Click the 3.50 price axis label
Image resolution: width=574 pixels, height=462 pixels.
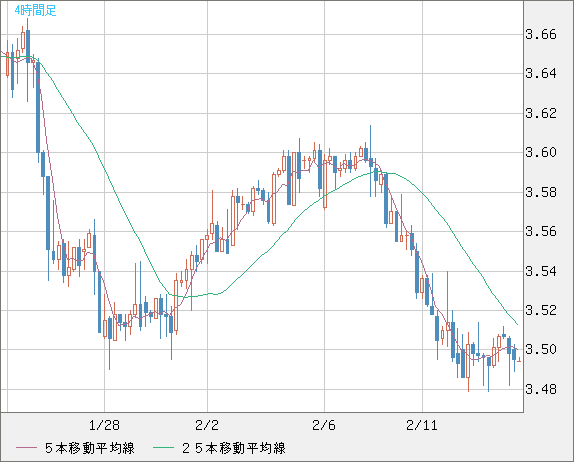tap(541, 350)
